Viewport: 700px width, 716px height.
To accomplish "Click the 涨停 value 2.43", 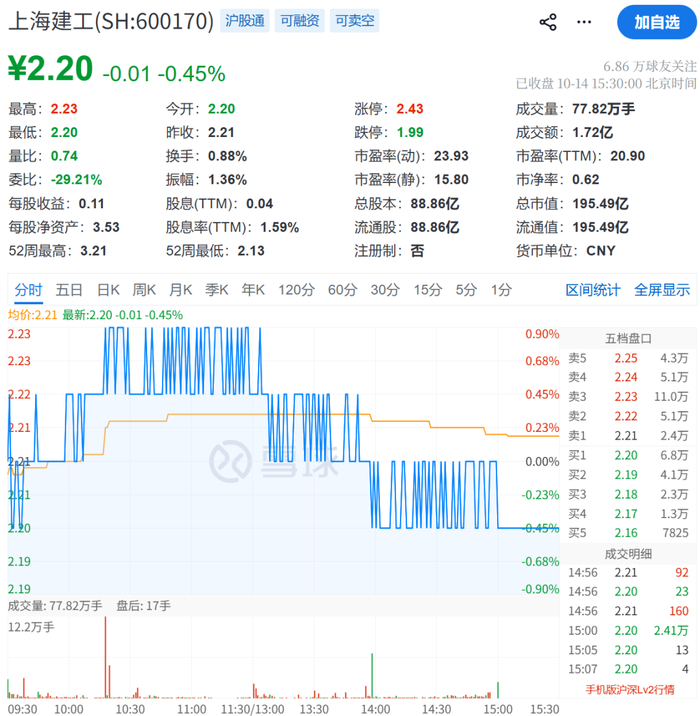I will 410,109.
